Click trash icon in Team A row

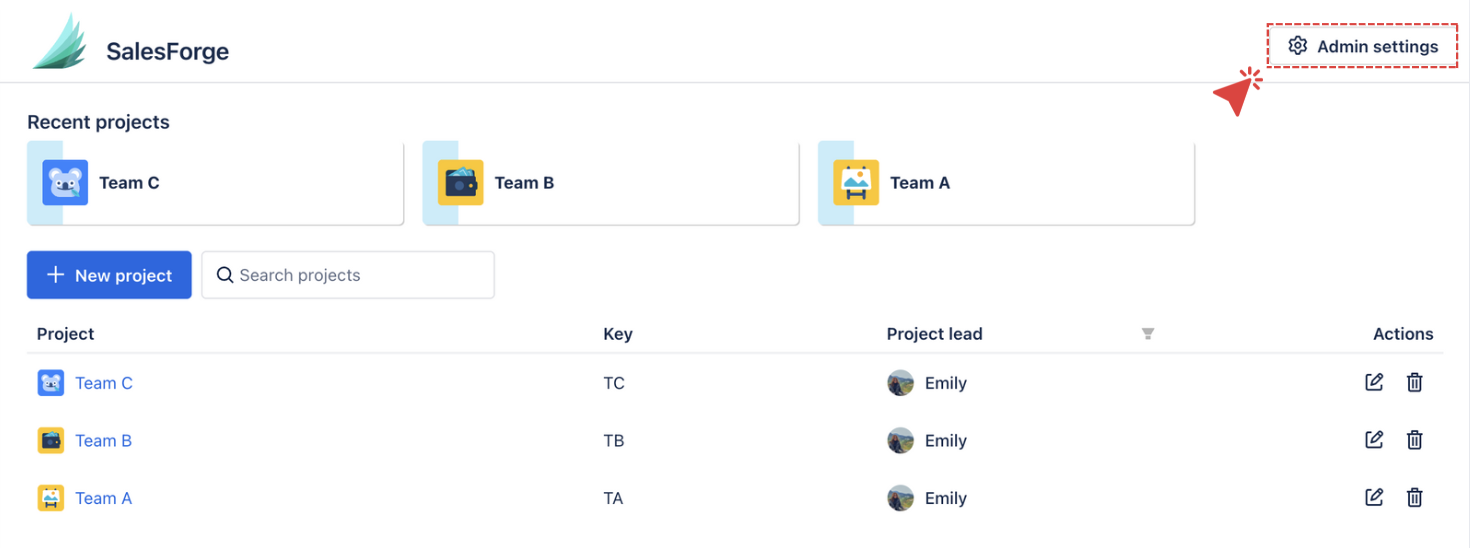(1414, 497)
